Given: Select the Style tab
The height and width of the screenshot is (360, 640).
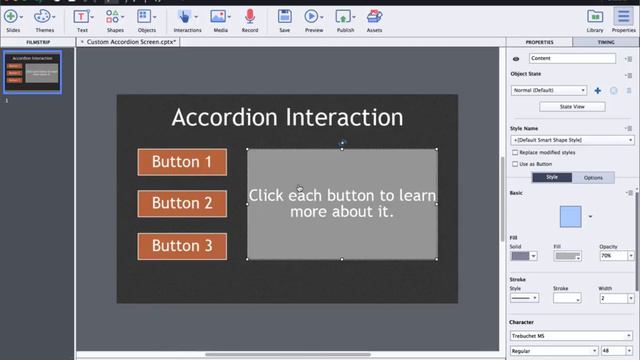Looking at the screenshot, I should (552, 177).
